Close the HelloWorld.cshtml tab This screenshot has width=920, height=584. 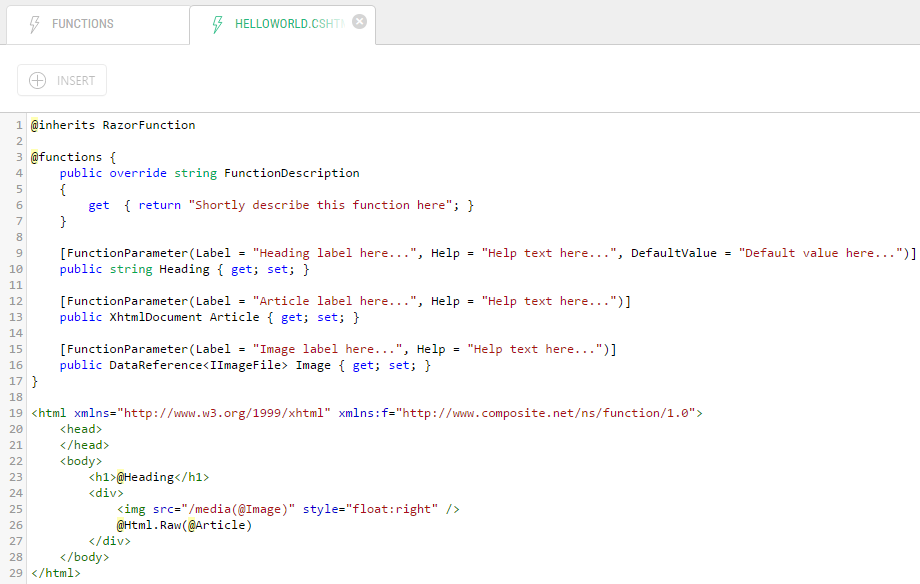coord(359,22)
